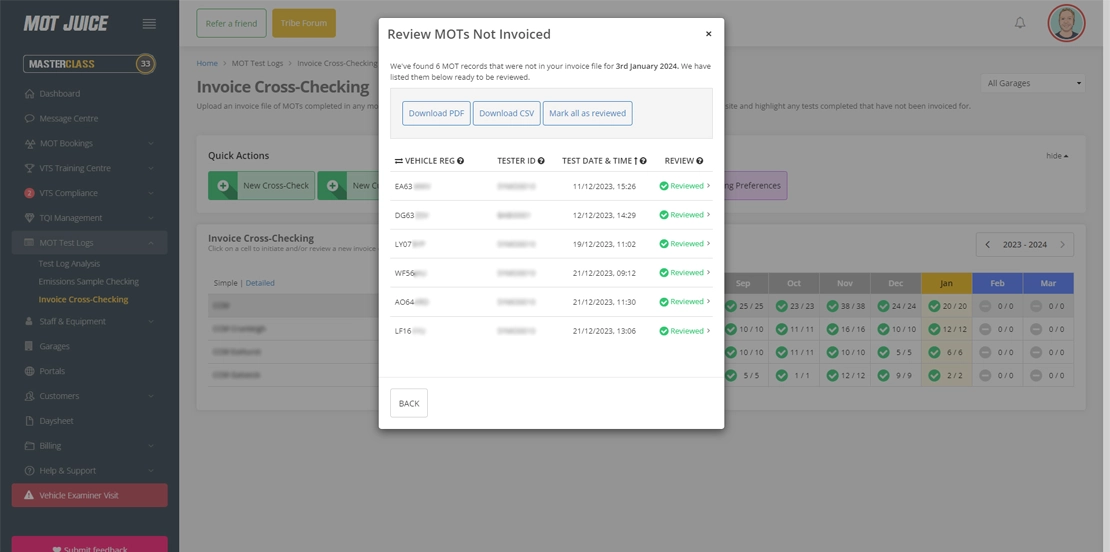Go to previous year range arrow
Screen dimensions: 1110x552
pos(988,245)
